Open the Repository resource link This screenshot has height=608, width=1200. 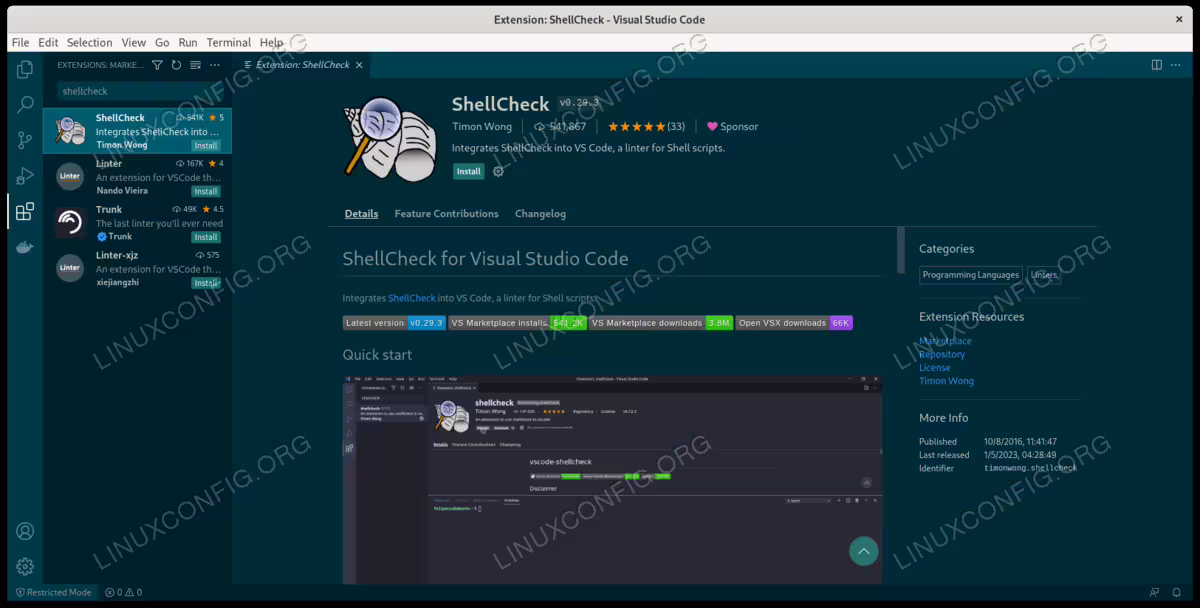point(942,354)
